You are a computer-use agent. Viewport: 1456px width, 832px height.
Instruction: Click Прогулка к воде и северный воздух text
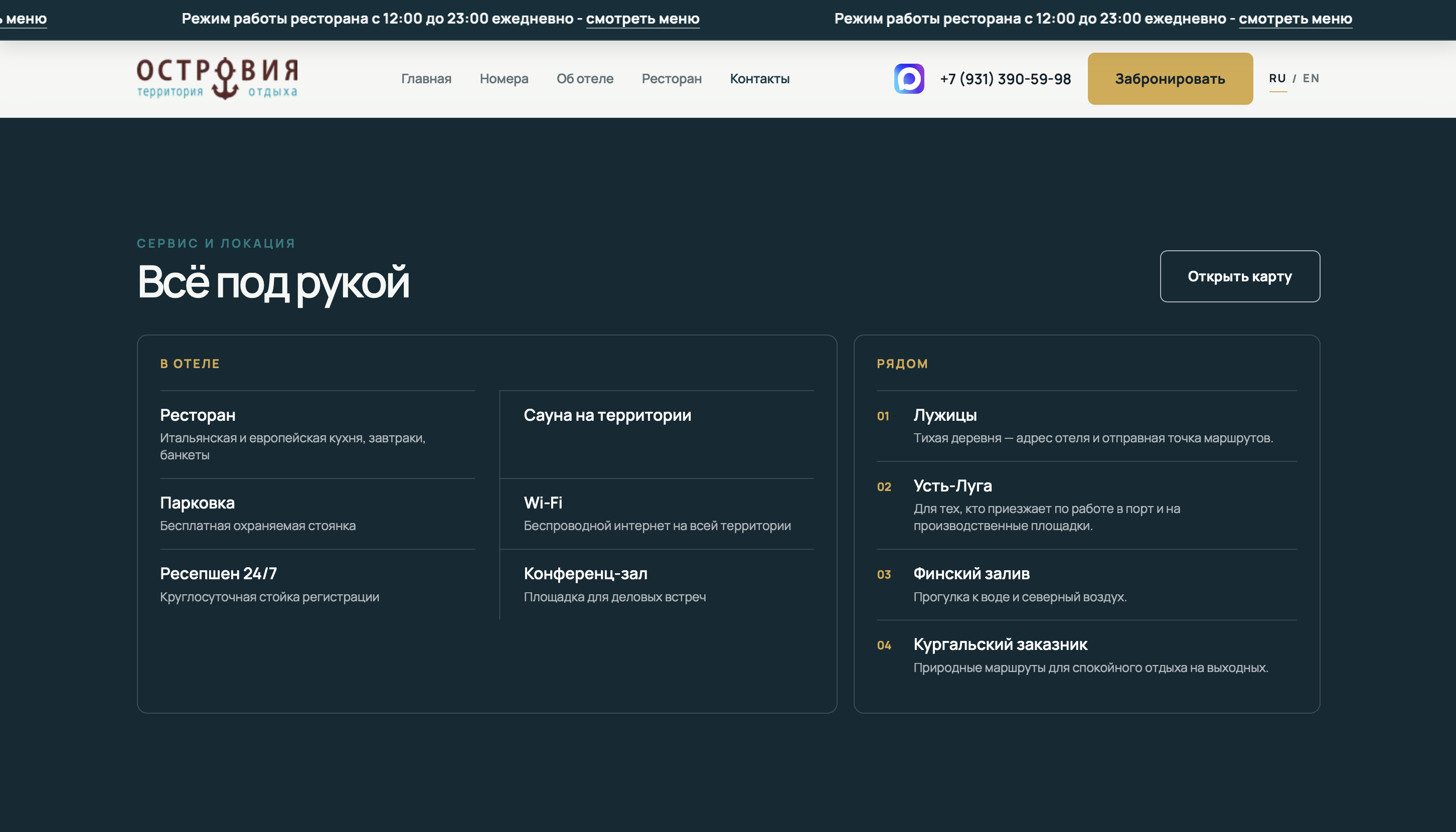(x=1020, y=597)
